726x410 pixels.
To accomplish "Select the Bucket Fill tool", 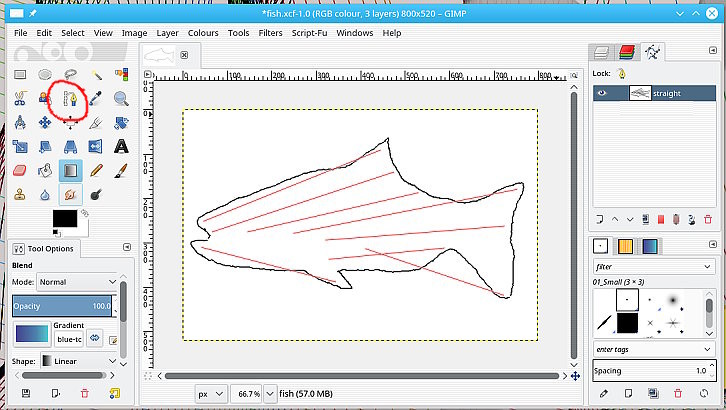I will point(45,170).
